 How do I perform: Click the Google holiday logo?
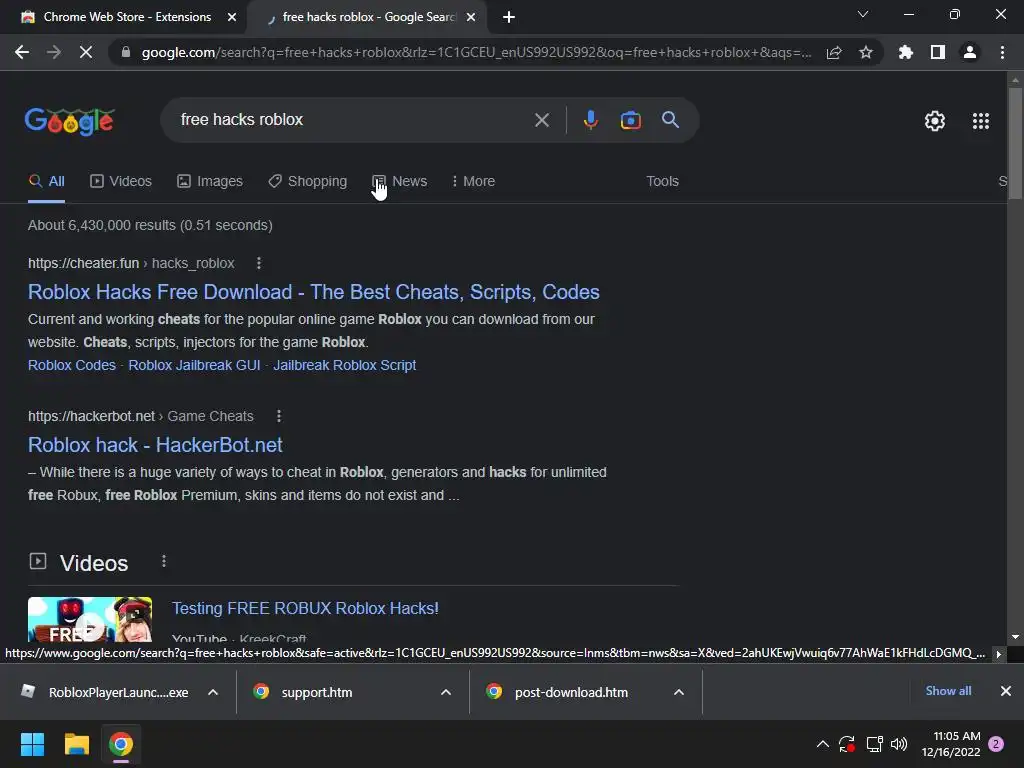point(69,121)
